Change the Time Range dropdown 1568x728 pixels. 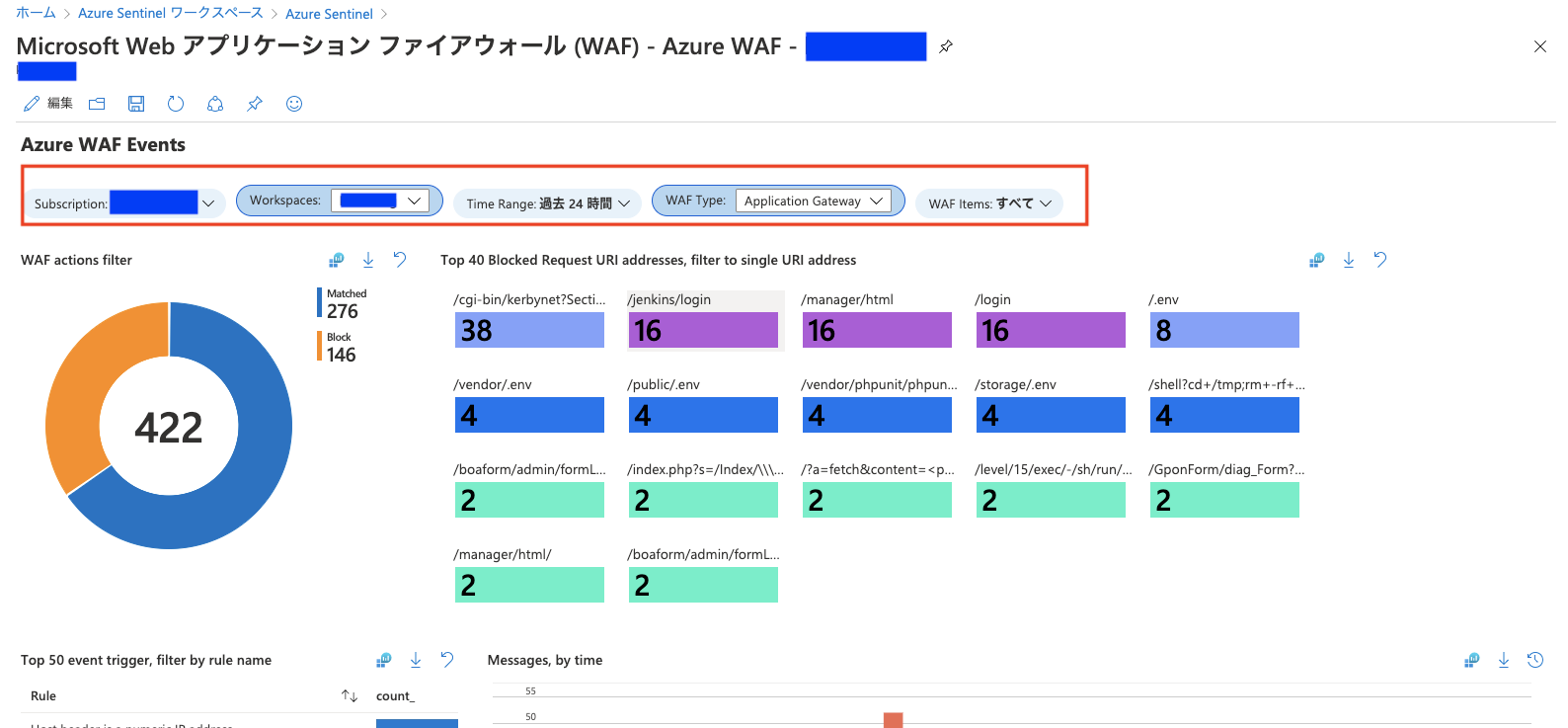548,203
